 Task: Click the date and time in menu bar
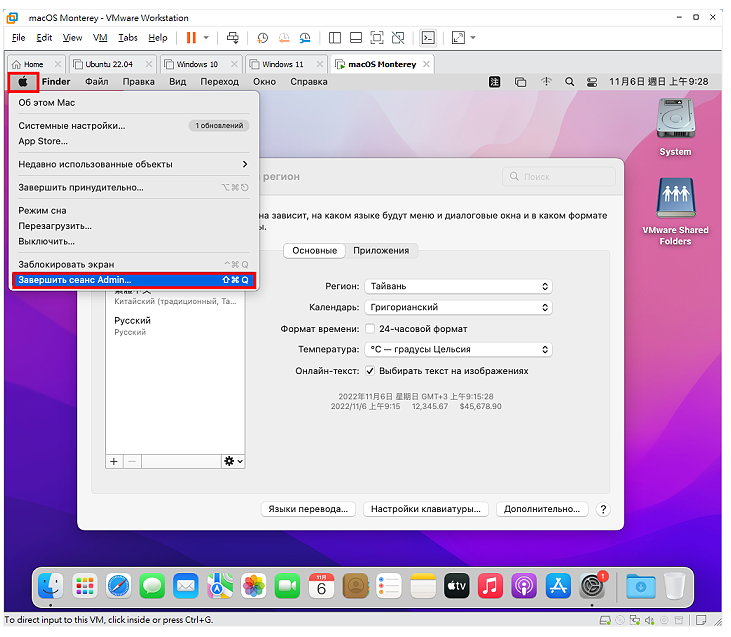pos(659,82)
